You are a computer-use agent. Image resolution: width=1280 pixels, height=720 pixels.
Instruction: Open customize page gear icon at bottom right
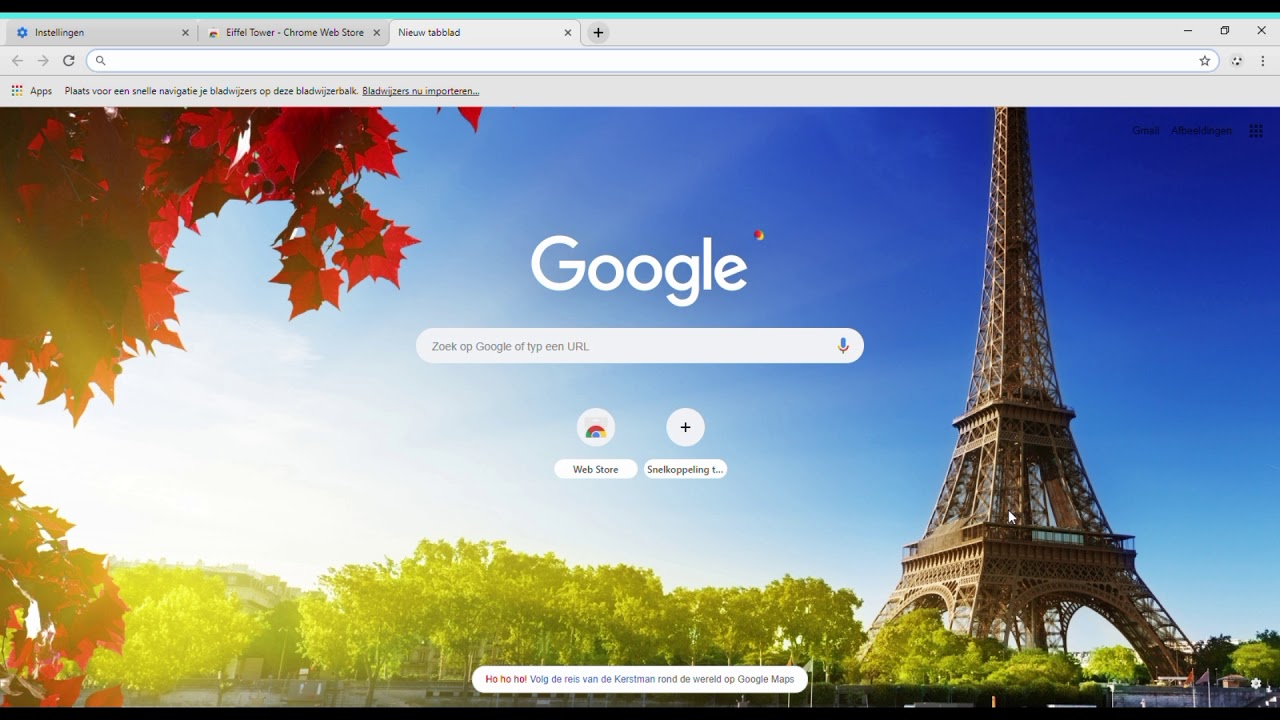[1256, 684]
